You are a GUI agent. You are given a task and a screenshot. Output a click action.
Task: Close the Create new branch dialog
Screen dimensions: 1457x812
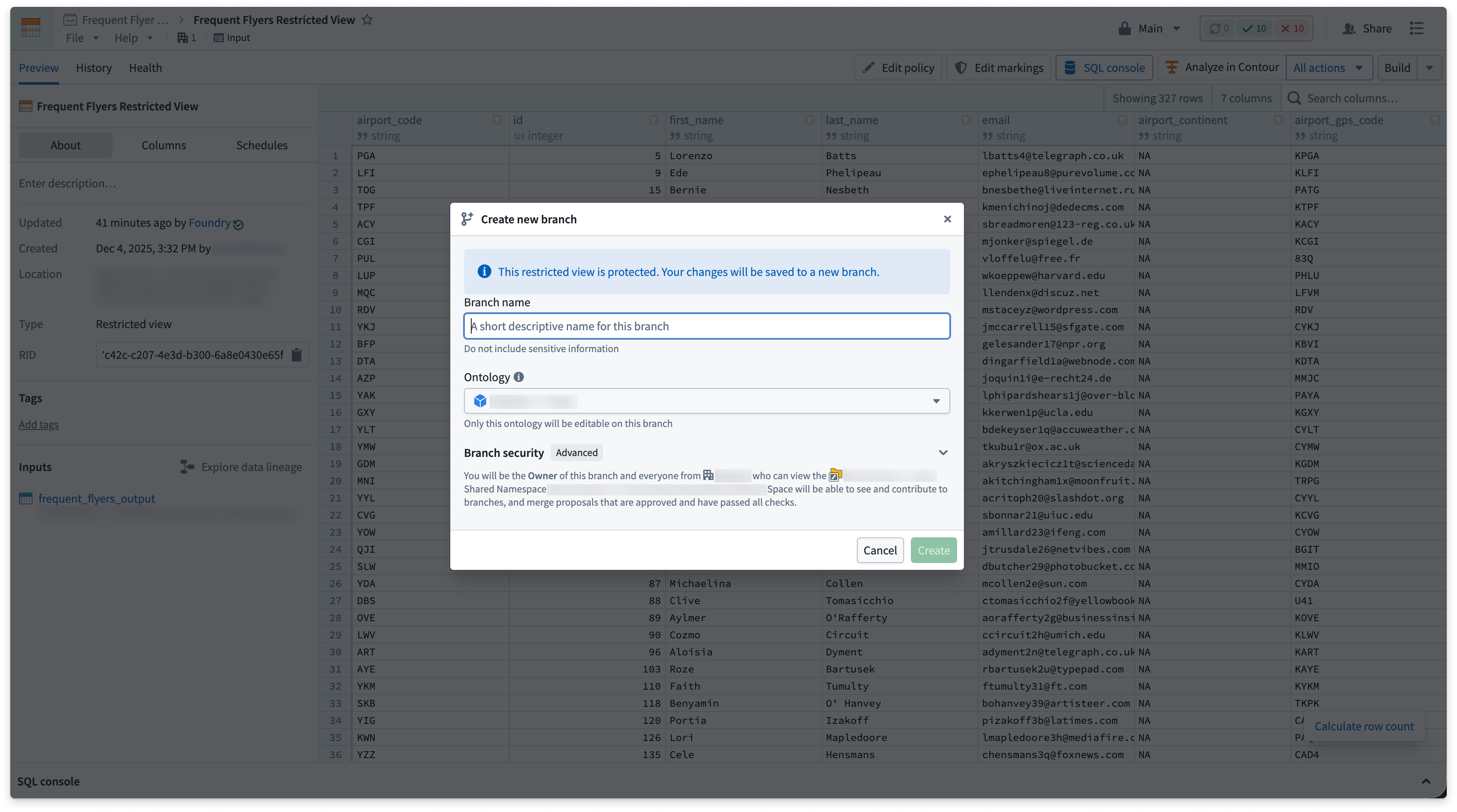pyautogui.click(x=947, y=219)
